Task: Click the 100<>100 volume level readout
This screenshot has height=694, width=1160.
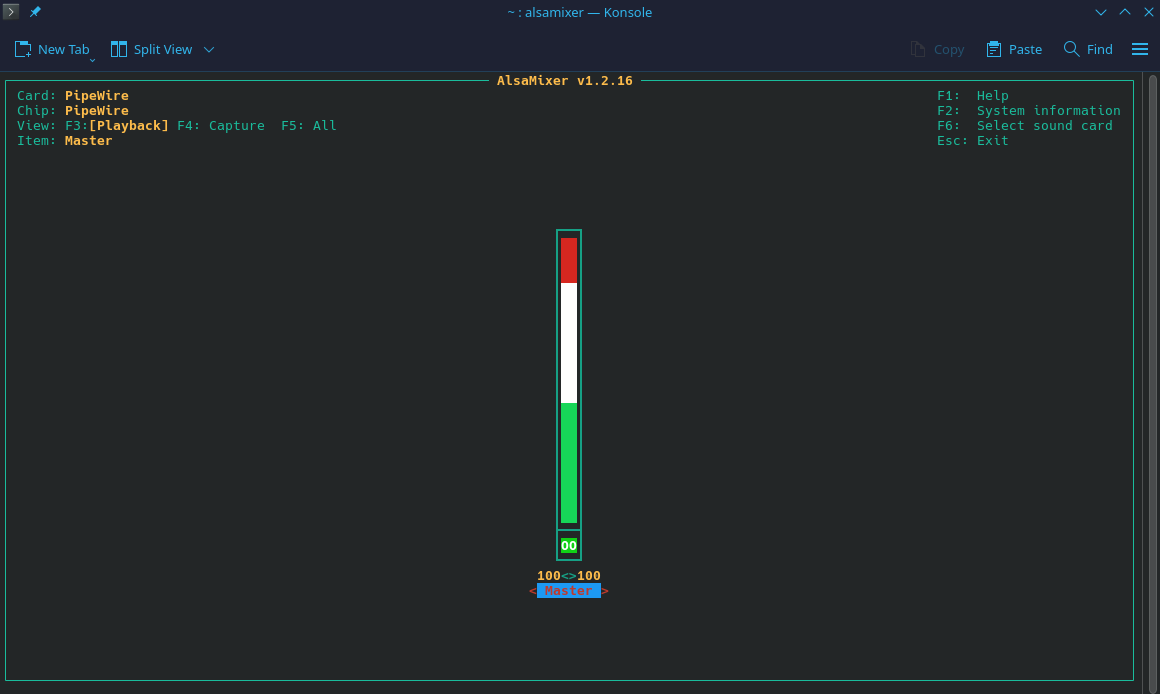Action: 569,576
